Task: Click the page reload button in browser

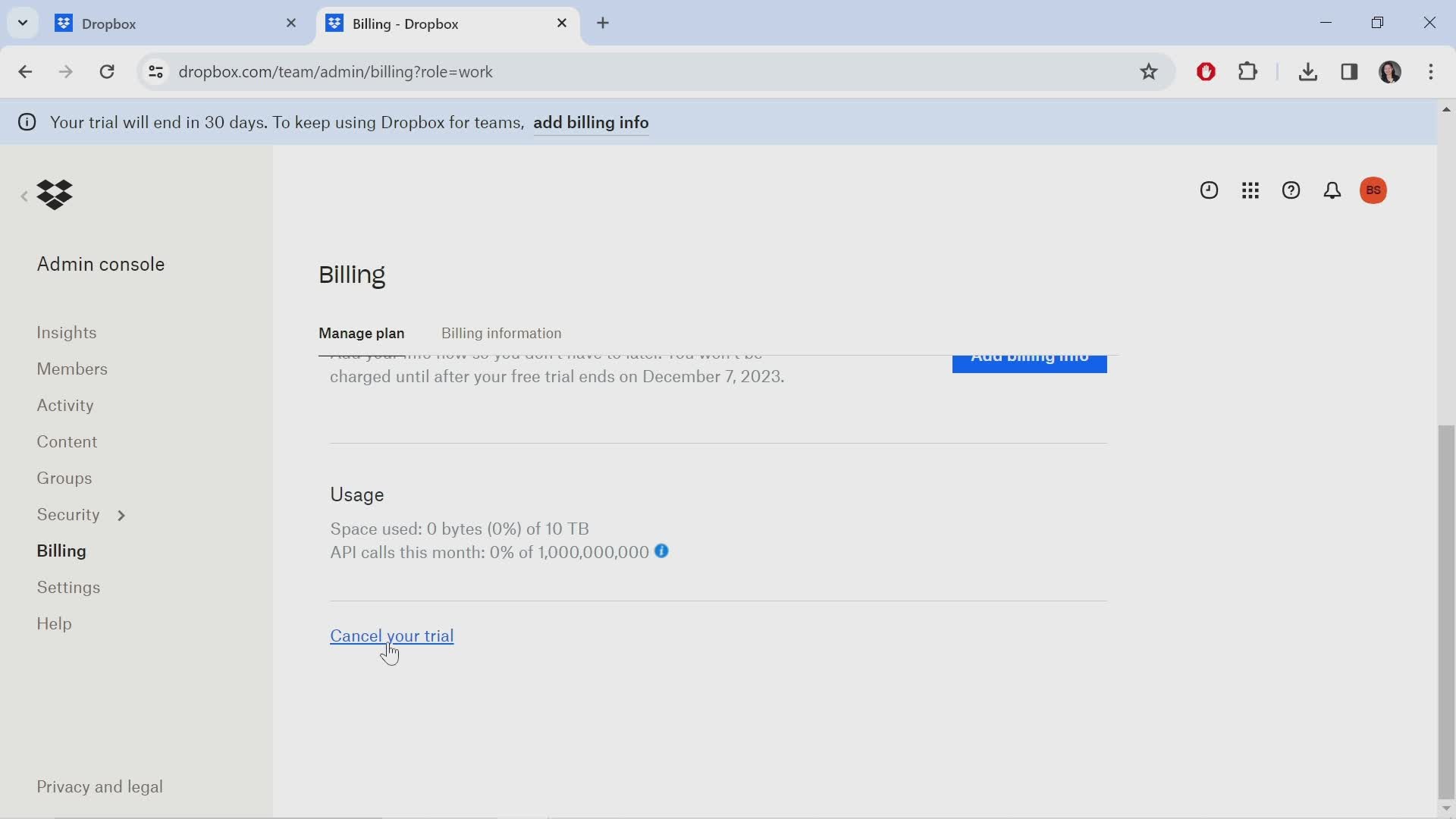Action: click(x=107, y=71)
